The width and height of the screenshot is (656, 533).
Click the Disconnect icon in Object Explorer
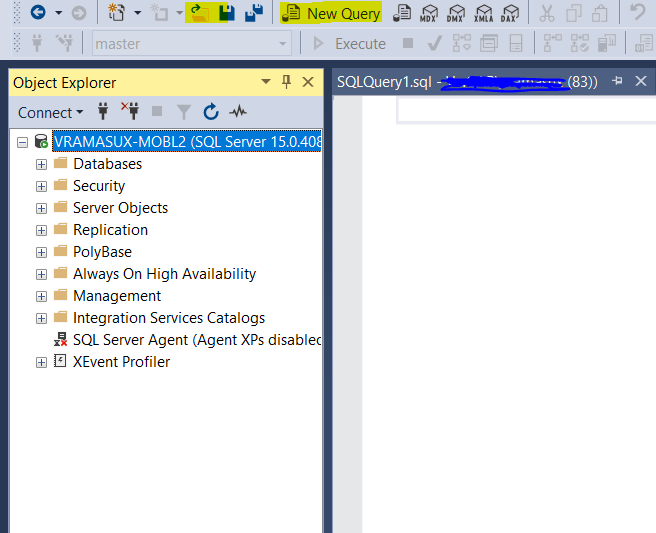(130, 111)
